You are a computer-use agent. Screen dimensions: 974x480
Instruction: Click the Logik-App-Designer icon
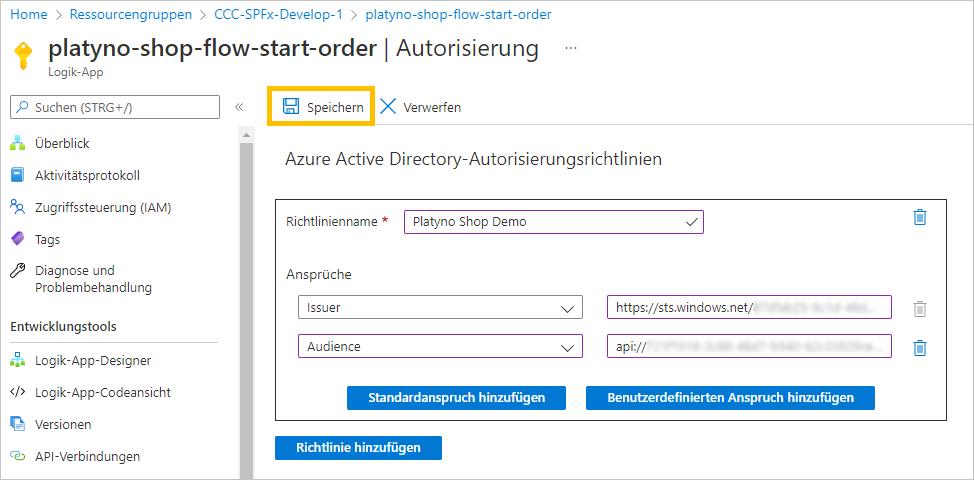click(x=18, y=360)
